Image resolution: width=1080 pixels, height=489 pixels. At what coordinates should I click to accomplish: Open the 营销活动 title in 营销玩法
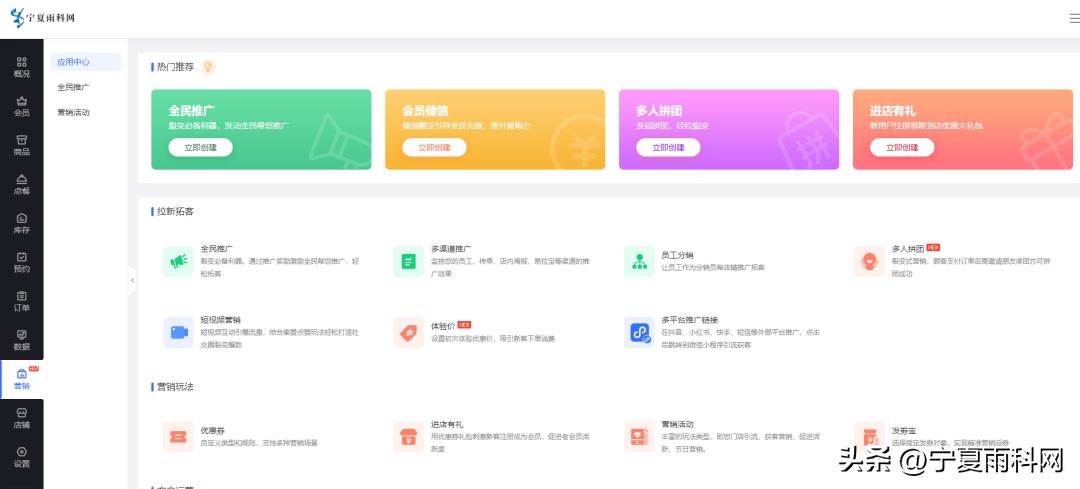[677, 424]
